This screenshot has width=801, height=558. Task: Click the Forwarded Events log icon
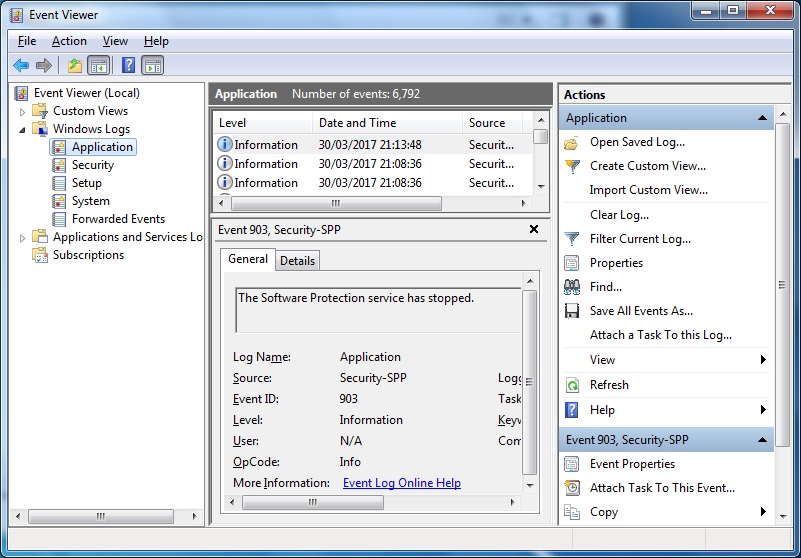pos(59,219)
